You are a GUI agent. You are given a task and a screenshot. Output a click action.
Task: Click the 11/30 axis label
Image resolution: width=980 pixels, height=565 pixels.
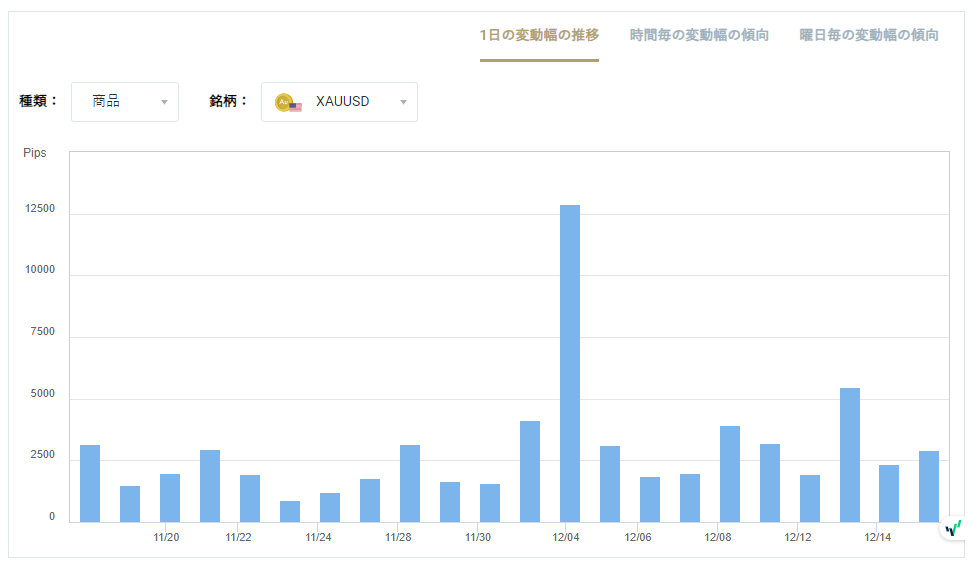[x=478, y=538]
